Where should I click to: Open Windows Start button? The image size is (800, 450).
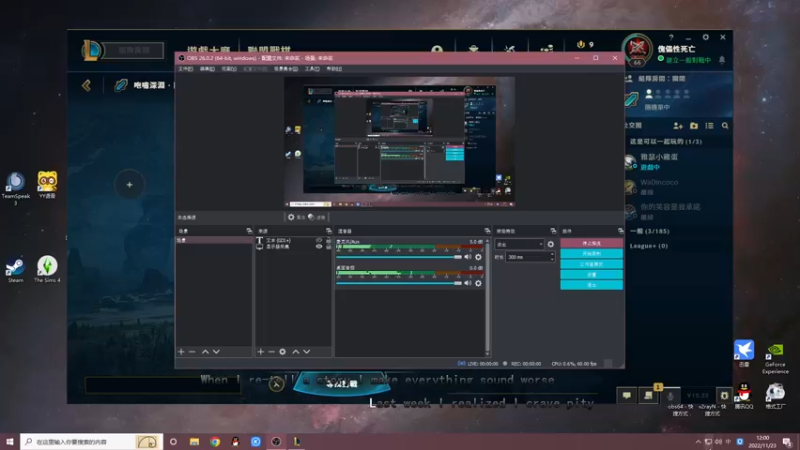point(10,442)
